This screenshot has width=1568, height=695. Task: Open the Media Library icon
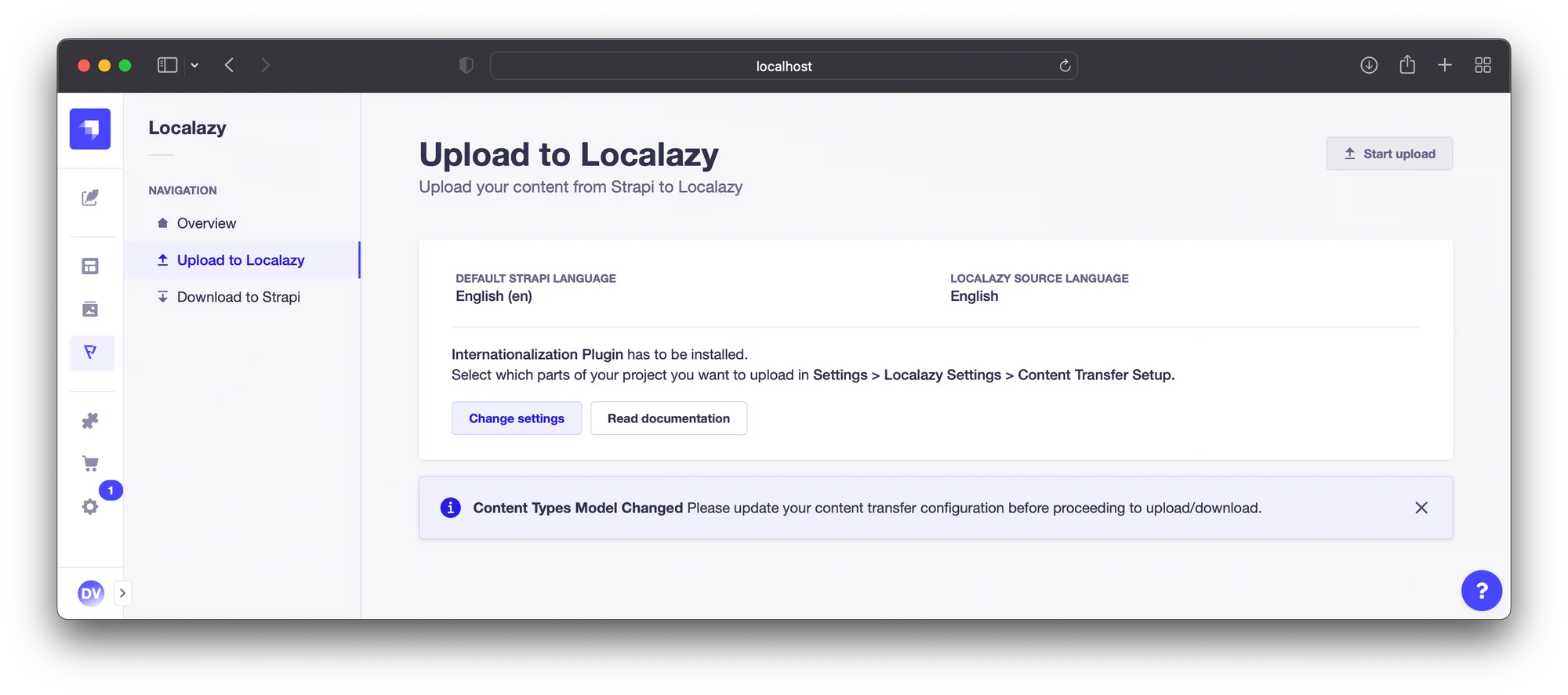tap(90, 309)
